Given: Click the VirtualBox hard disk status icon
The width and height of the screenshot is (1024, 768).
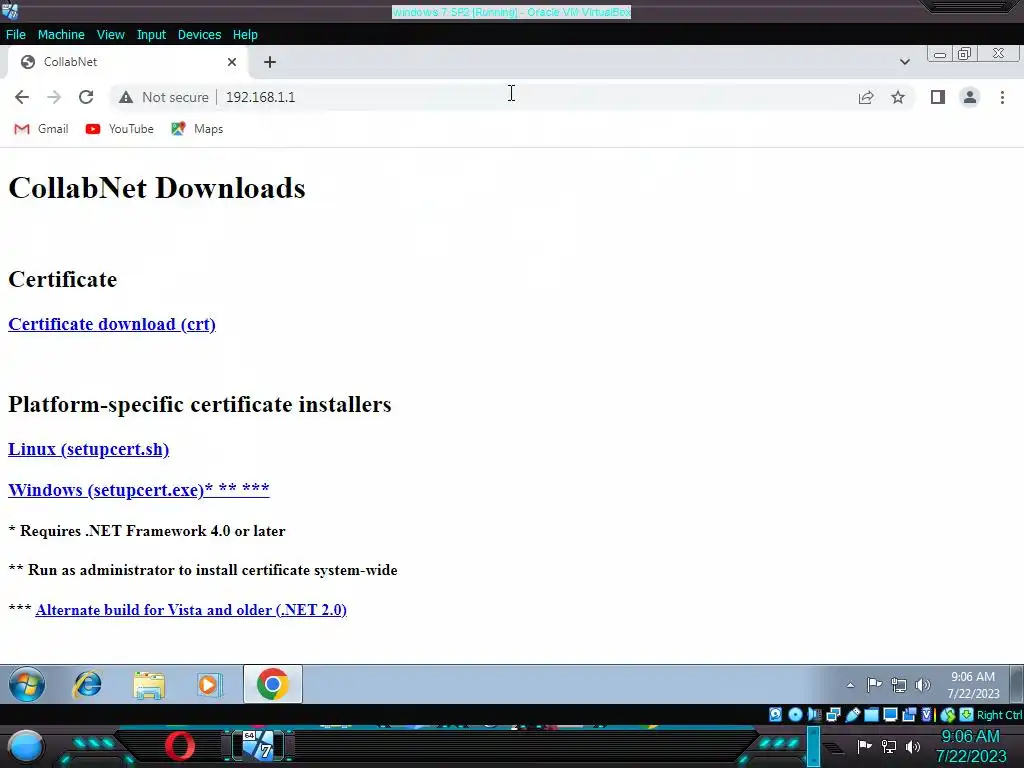Looking at the screenshot, I should click(775, 714).
